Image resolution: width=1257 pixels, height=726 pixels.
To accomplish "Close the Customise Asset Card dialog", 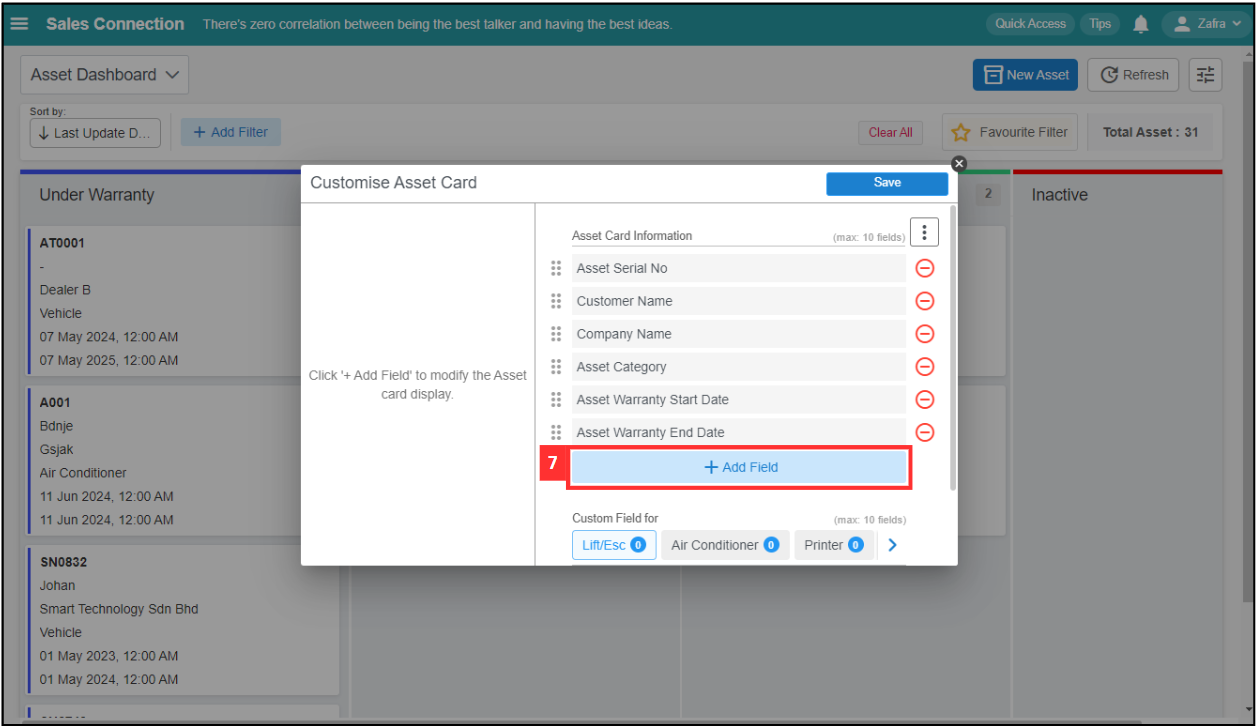I will coord(959,163).
